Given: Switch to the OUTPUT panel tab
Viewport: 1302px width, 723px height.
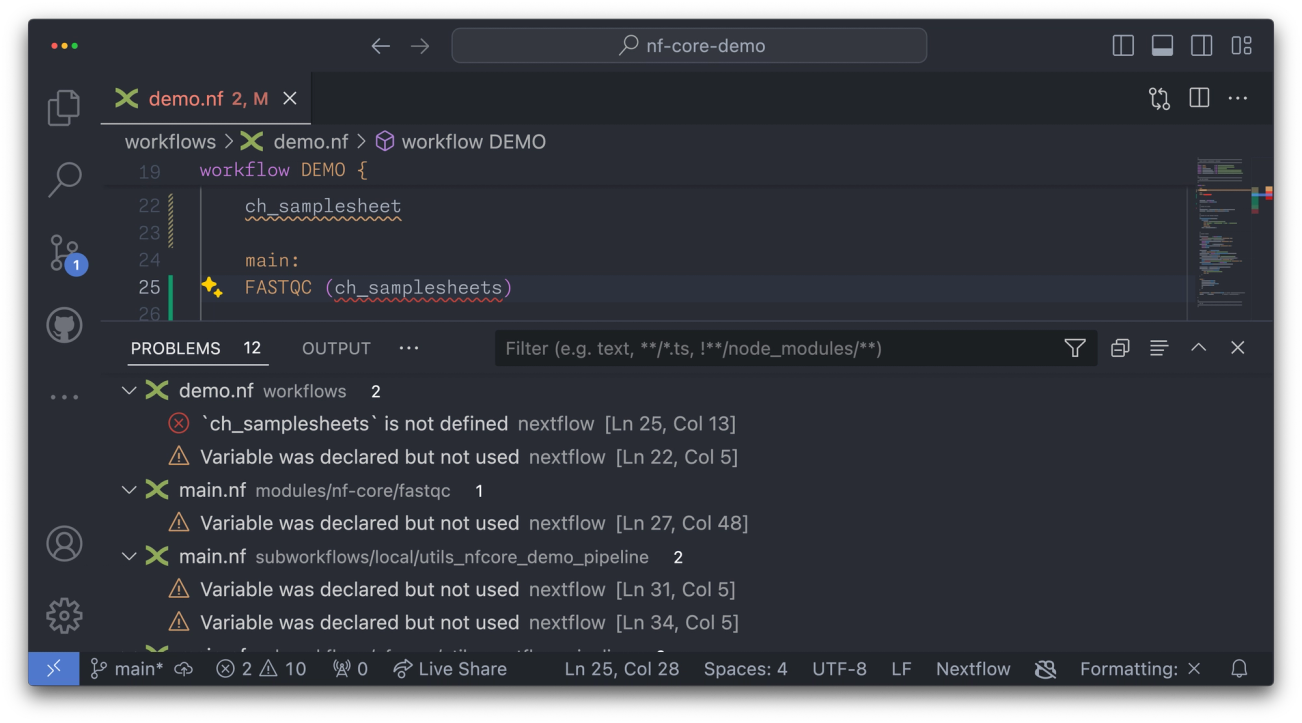Looking at the screenshot, I should pos(336,348).
